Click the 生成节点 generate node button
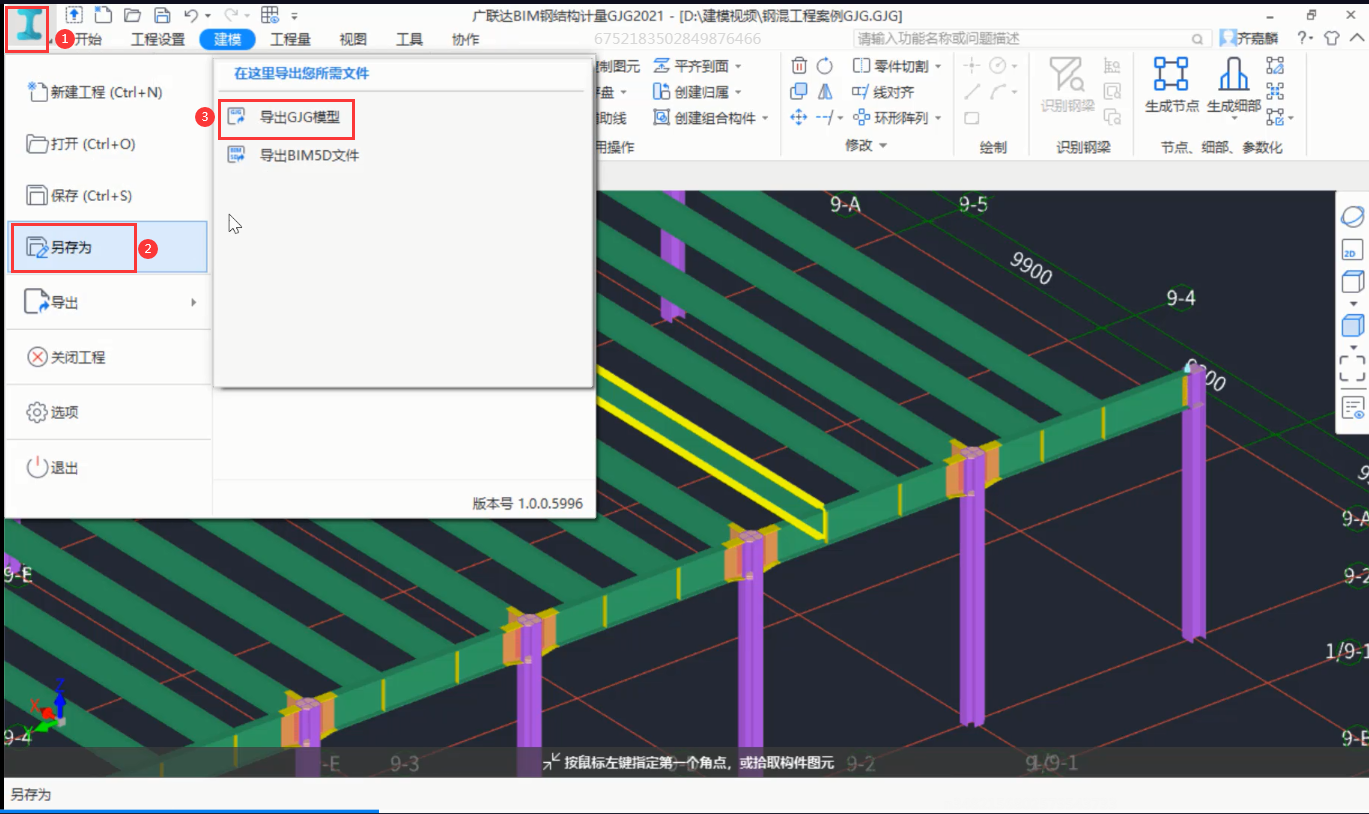This screenshot has width=1369, height=814. click(x=1171, y=84)
